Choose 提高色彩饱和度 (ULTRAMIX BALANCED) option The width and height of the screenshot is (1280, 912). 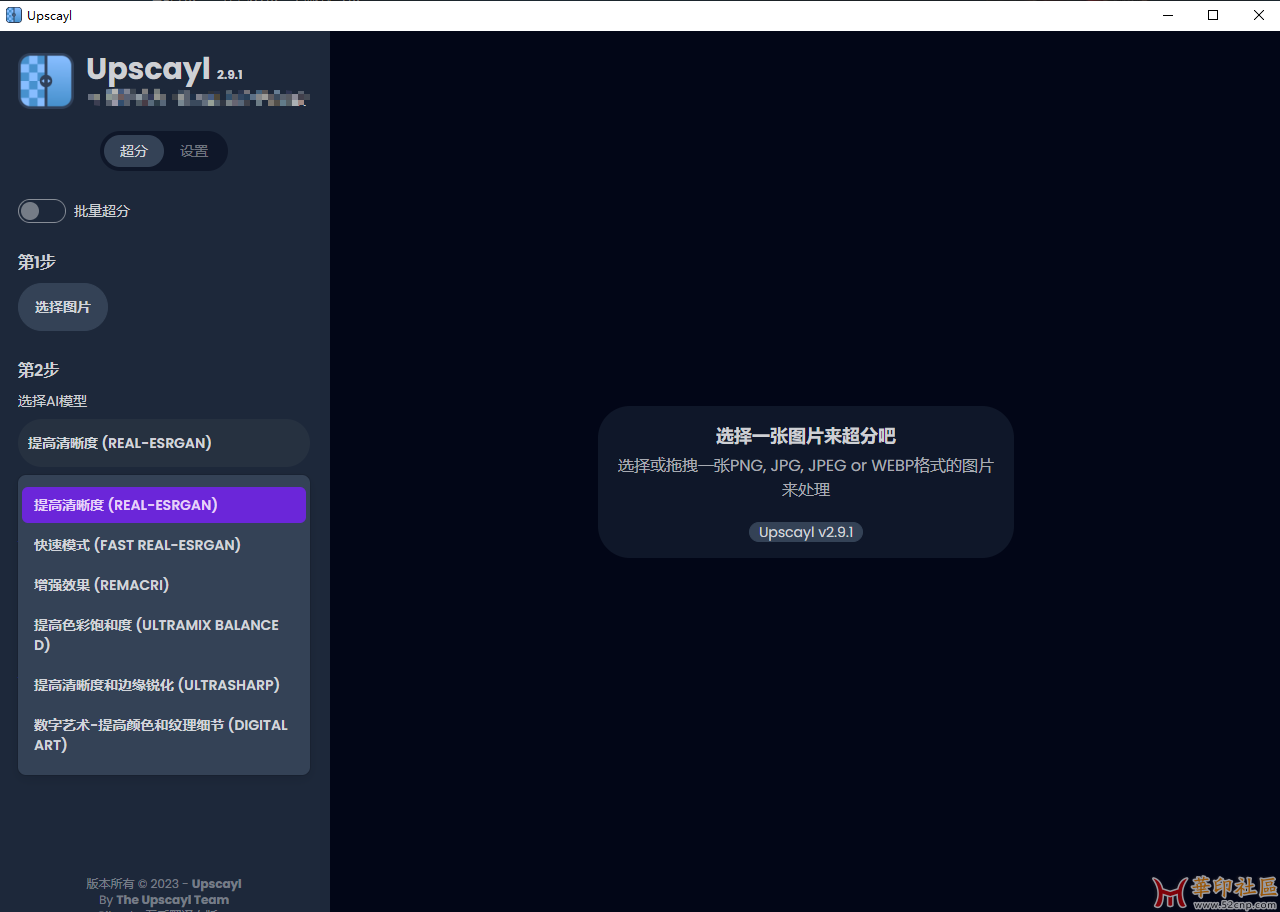(157, 634)
